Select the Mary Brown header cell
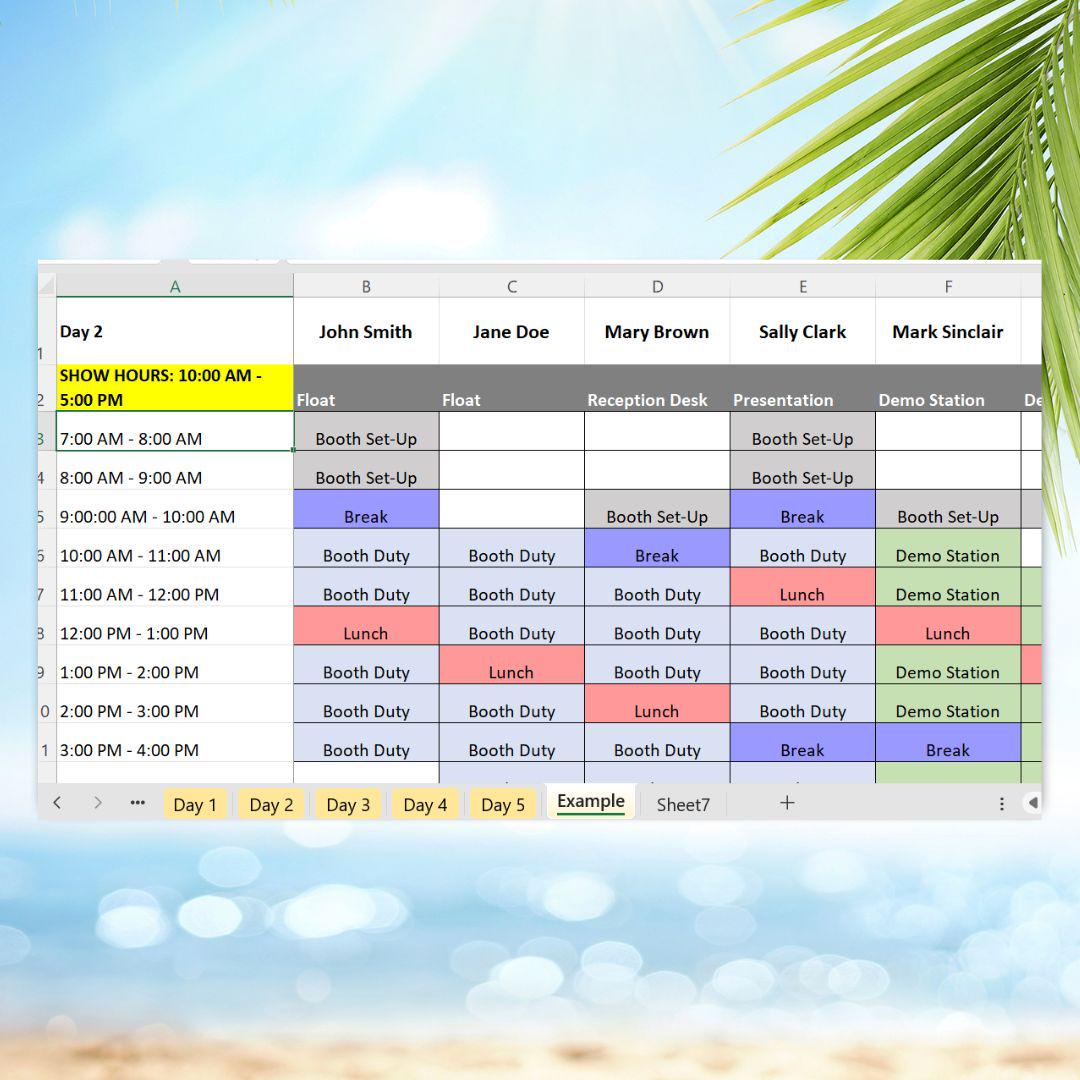The height and width of the screenshot is (1080, 1080). click(x=656, y=331)
